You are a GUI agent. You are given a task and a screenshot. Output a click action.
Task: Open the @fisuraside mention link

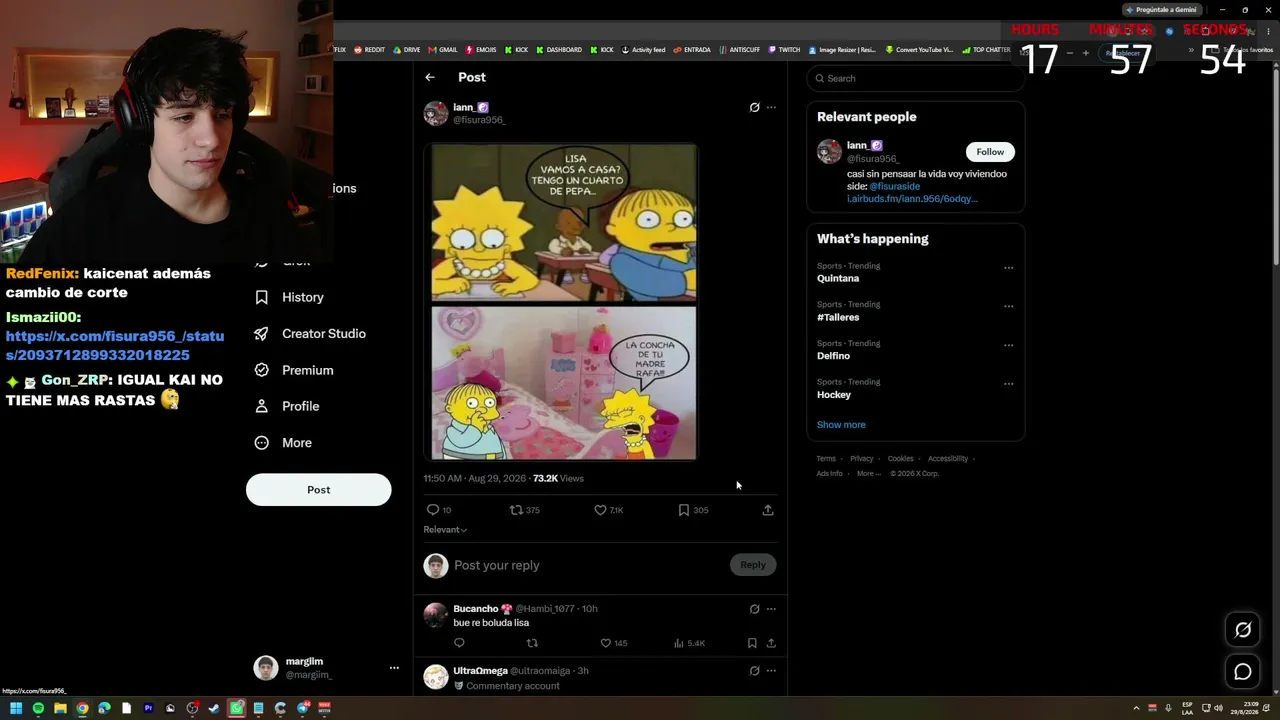pyautogui.click(x=895, y=186)
